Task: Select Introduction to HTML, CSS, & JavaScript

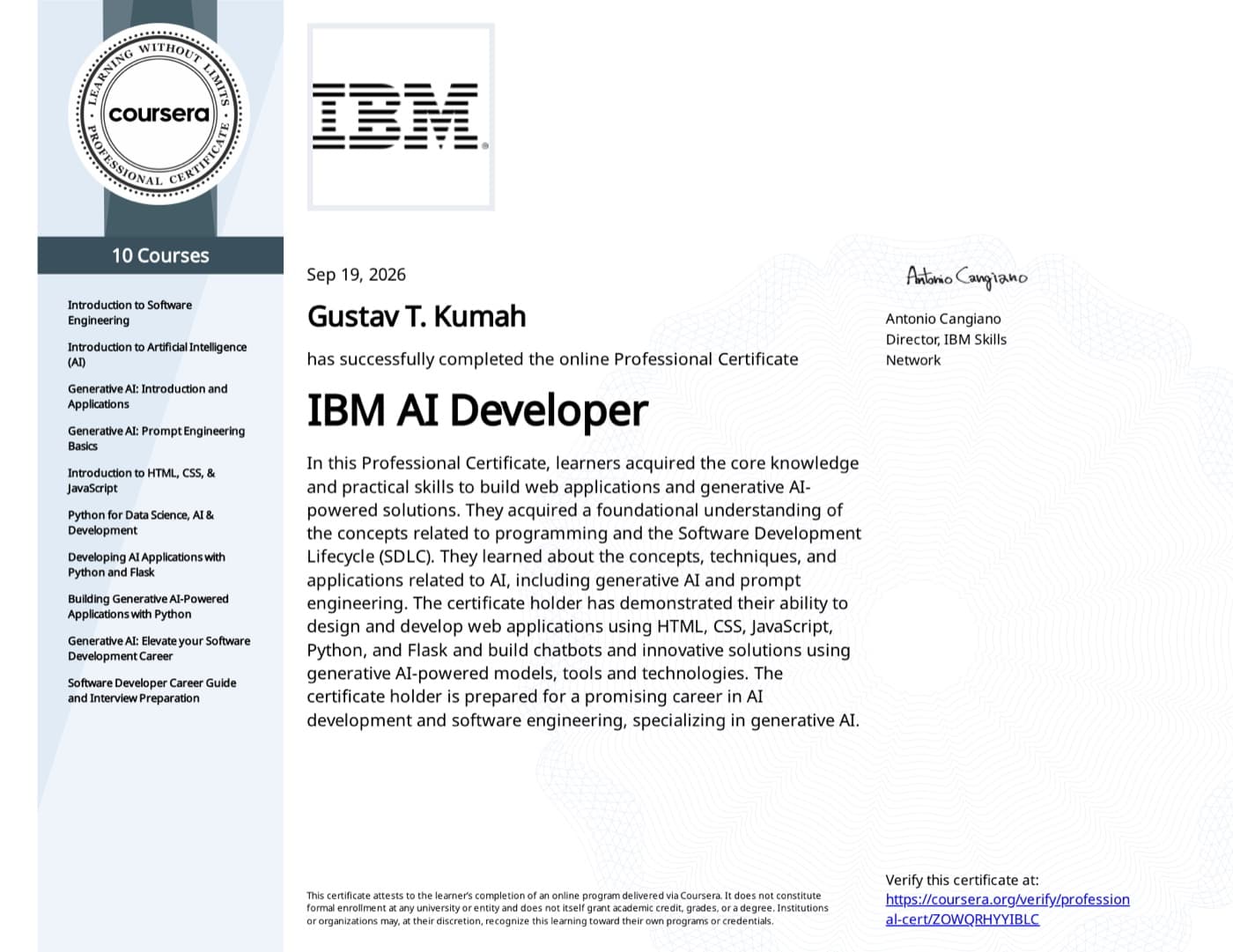Action: 141,480
